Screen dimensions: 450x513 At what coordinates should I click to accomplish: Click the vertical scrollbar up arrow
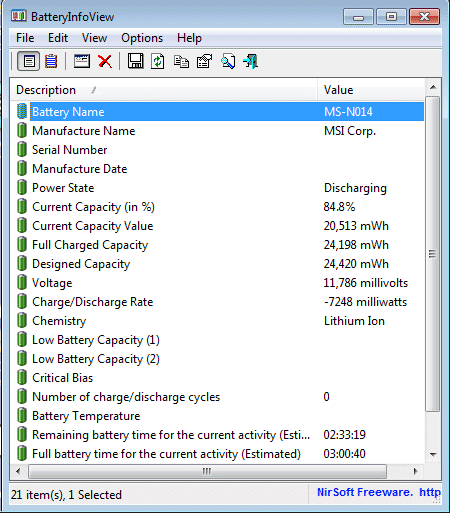pos(433,87)
